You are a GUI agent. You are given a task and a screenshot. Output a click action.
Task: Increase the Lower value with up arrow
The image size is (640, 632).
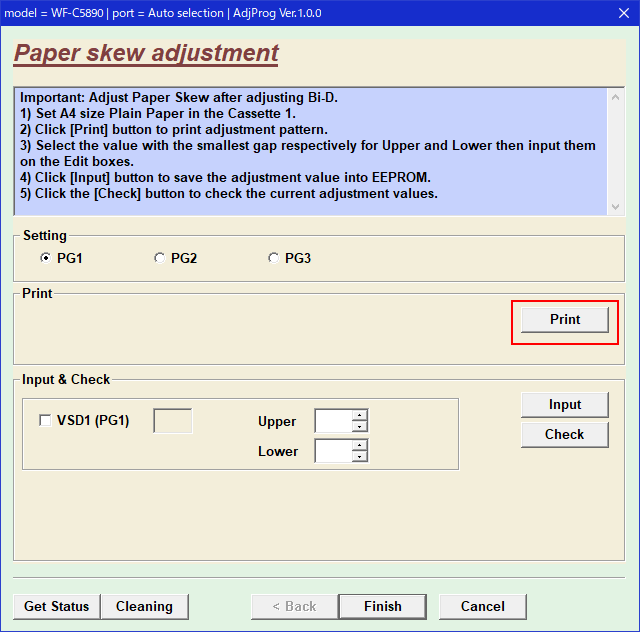click(x=360, y=445)
